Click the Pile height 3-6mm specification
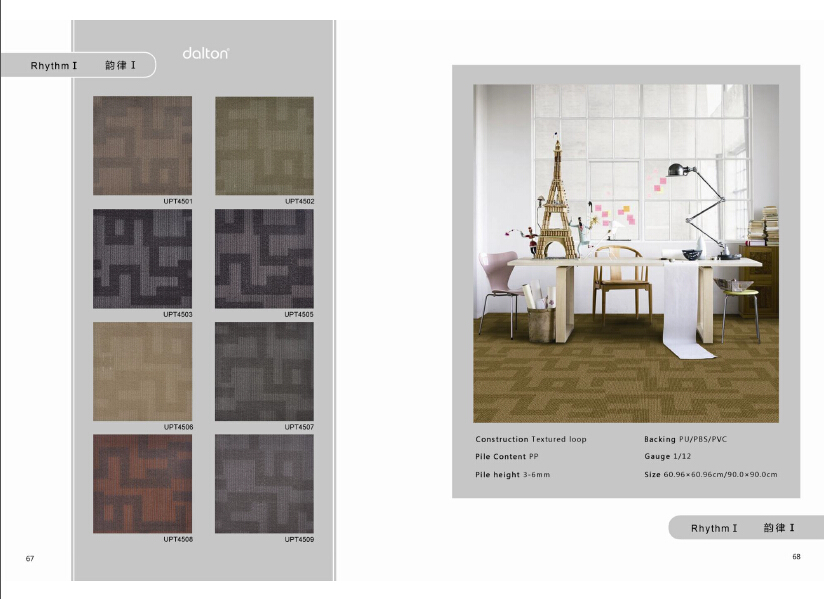Viewport: 824px width, 599px height. [x=512, y=474]
